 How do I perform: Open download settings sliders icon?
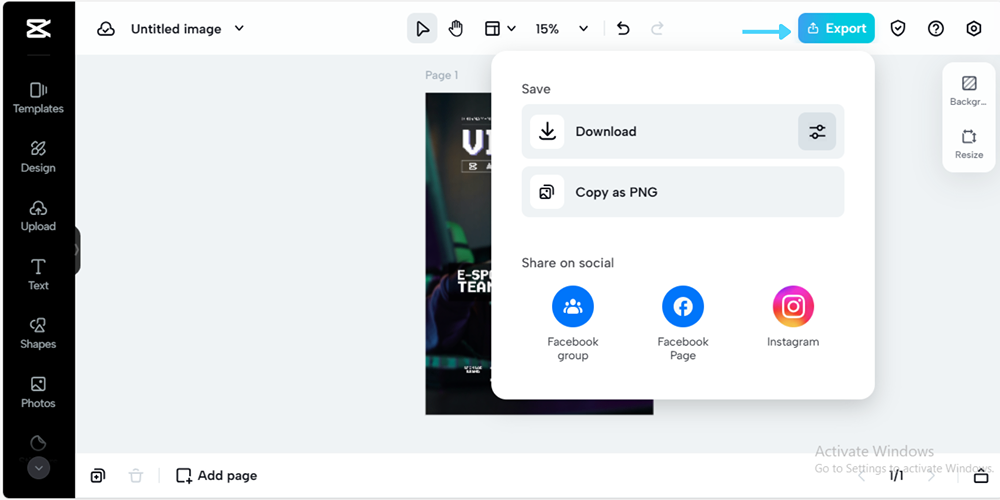(817, 131)
